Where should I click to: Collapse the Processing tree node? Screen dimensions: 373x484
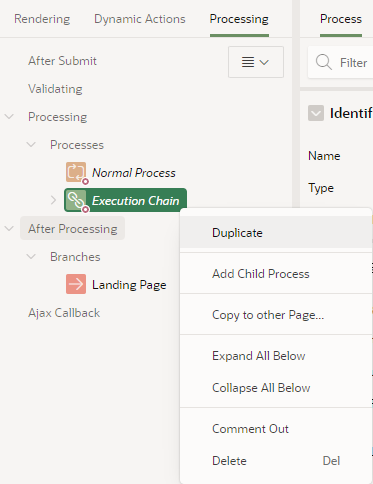(x=9, y=117)
